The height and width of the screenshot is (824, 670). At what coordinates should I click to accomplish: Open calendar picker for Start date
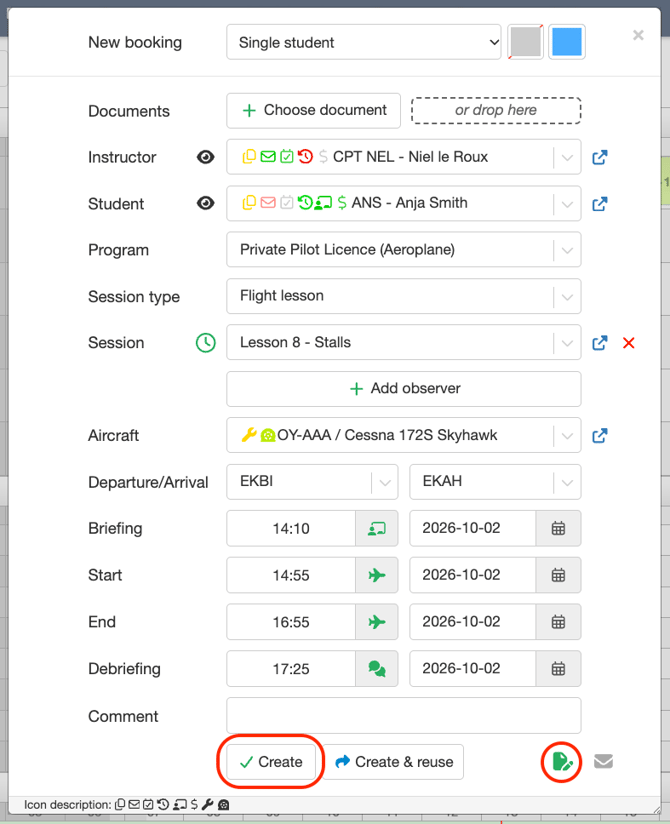point(558,575)
